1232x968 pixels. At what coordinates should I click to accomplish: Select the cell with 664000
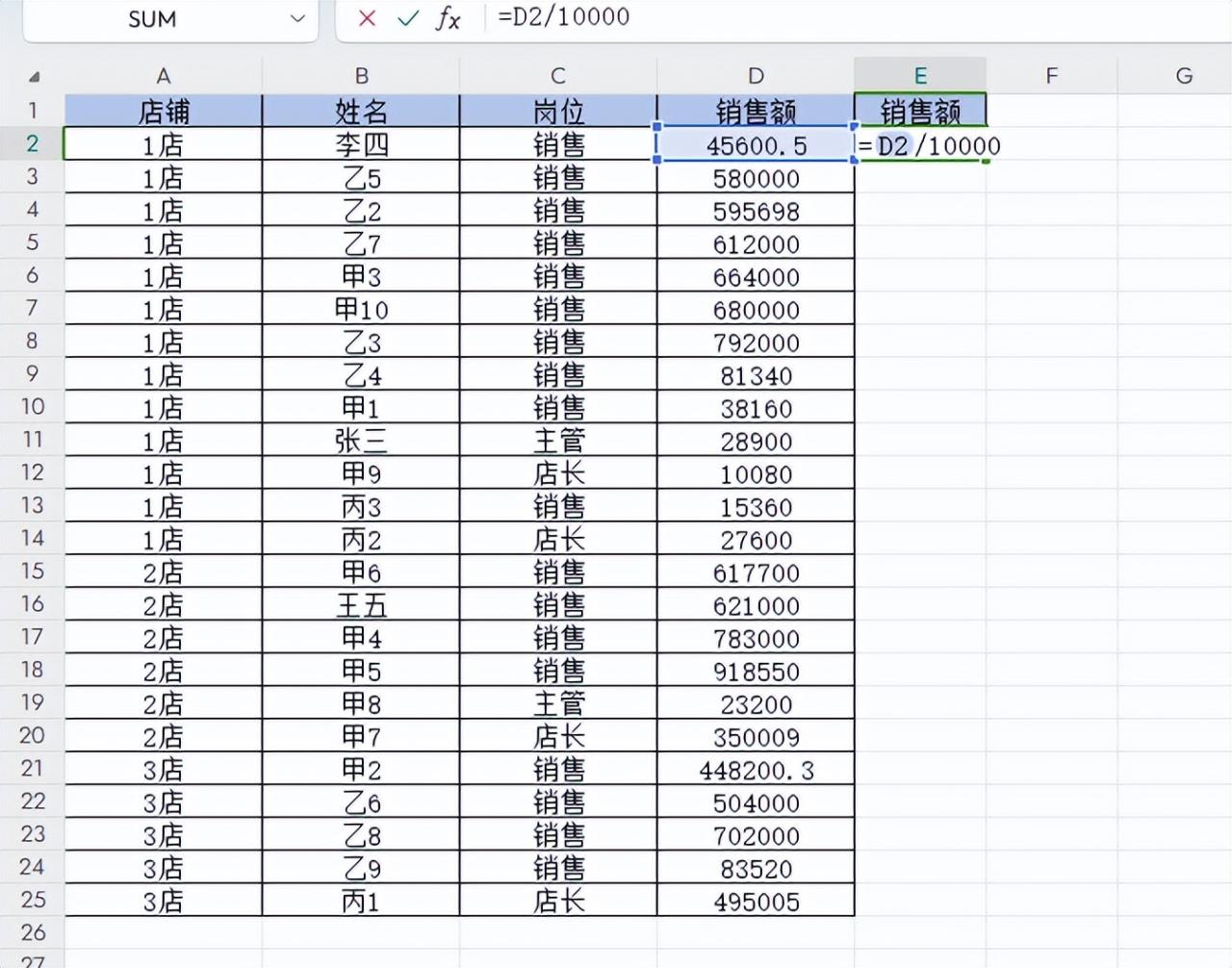coord(756,276)
